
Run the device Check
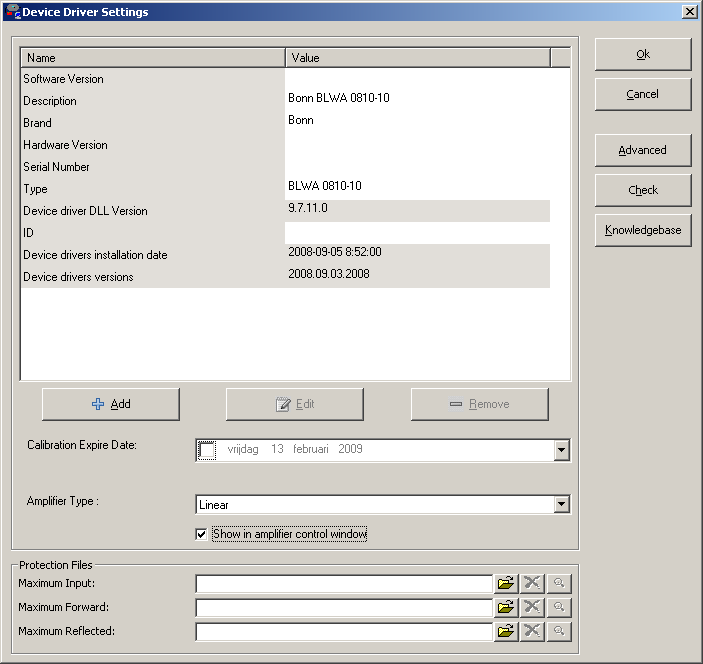coord(642,190)
